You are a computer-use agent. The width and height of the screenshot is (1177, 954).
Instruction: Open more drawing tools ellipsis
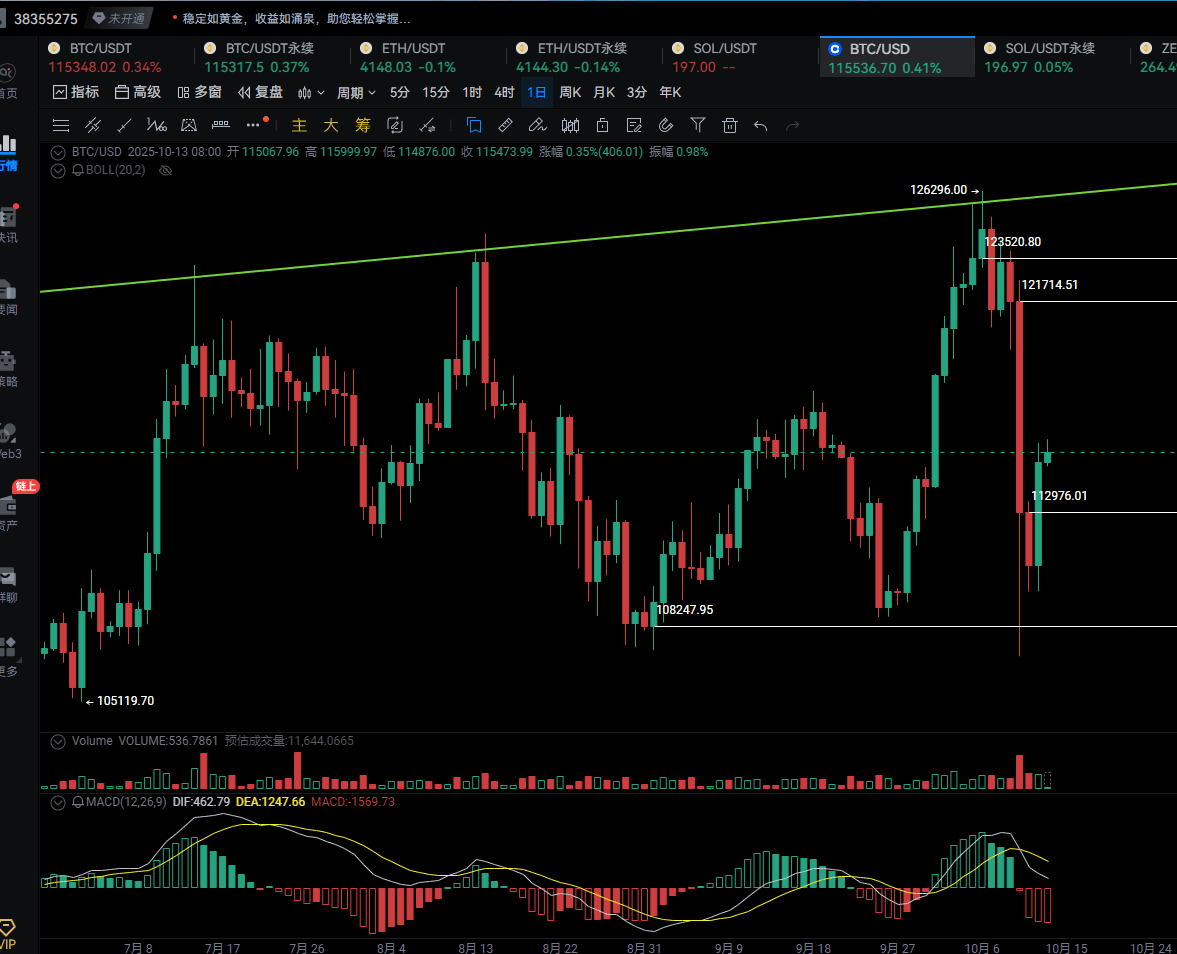(x=253, y=125)
